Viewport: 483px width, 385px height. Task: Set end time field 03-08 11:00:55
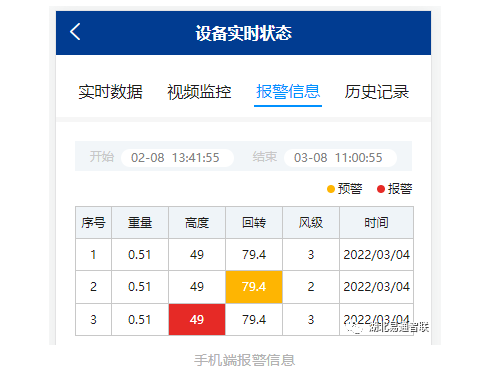click(340, 157)
